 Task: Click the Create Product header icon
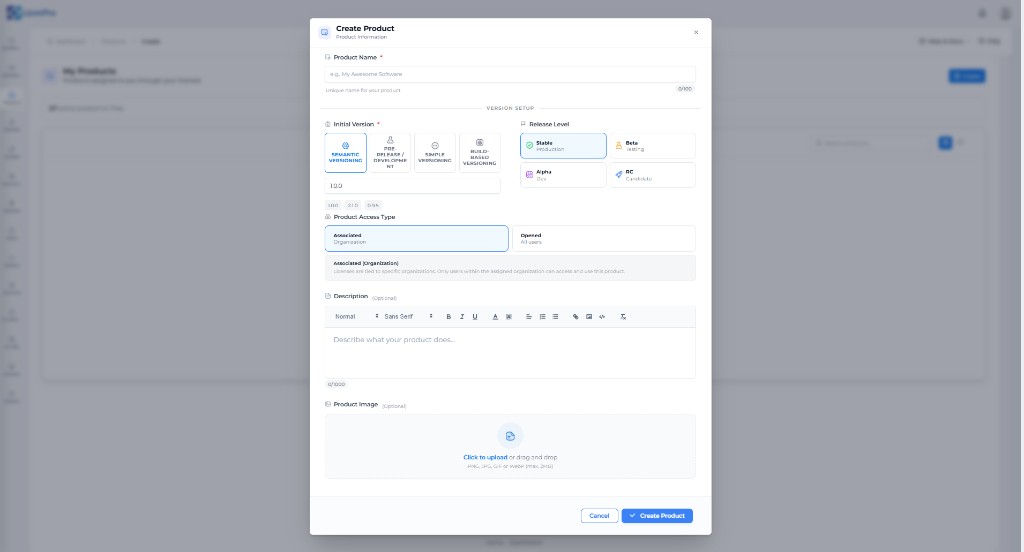pos(325,32)
